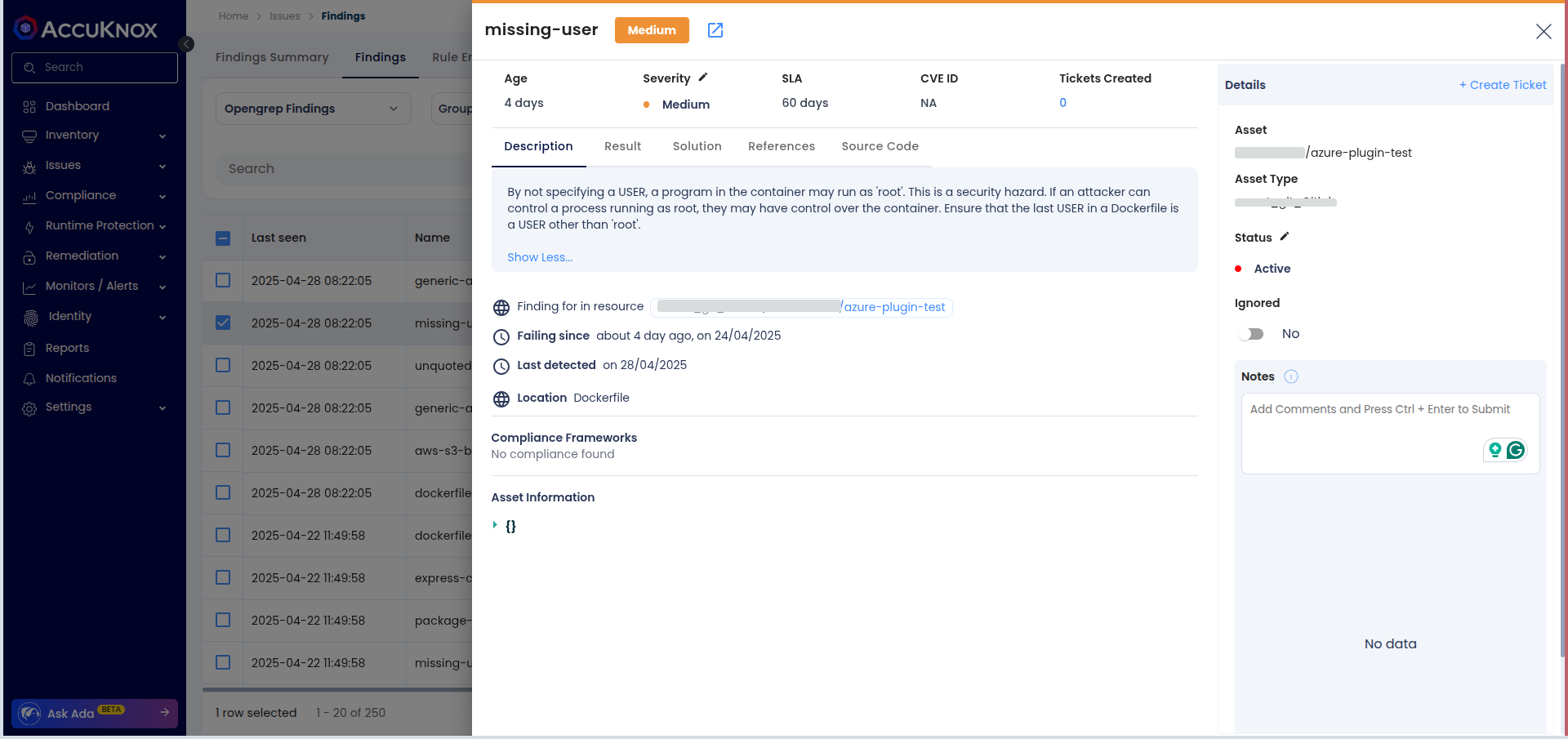Screen dimensions: 1568x739
Task: Open the Opengrep Findings dropdown
Action: (x=313, y=109)
